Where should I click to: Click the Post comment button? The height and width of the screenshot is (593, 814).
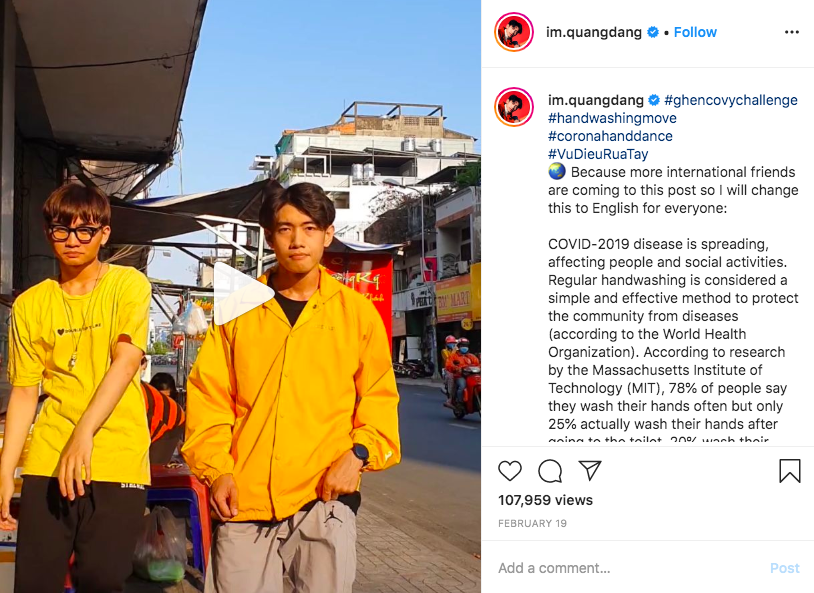[784, 568]
